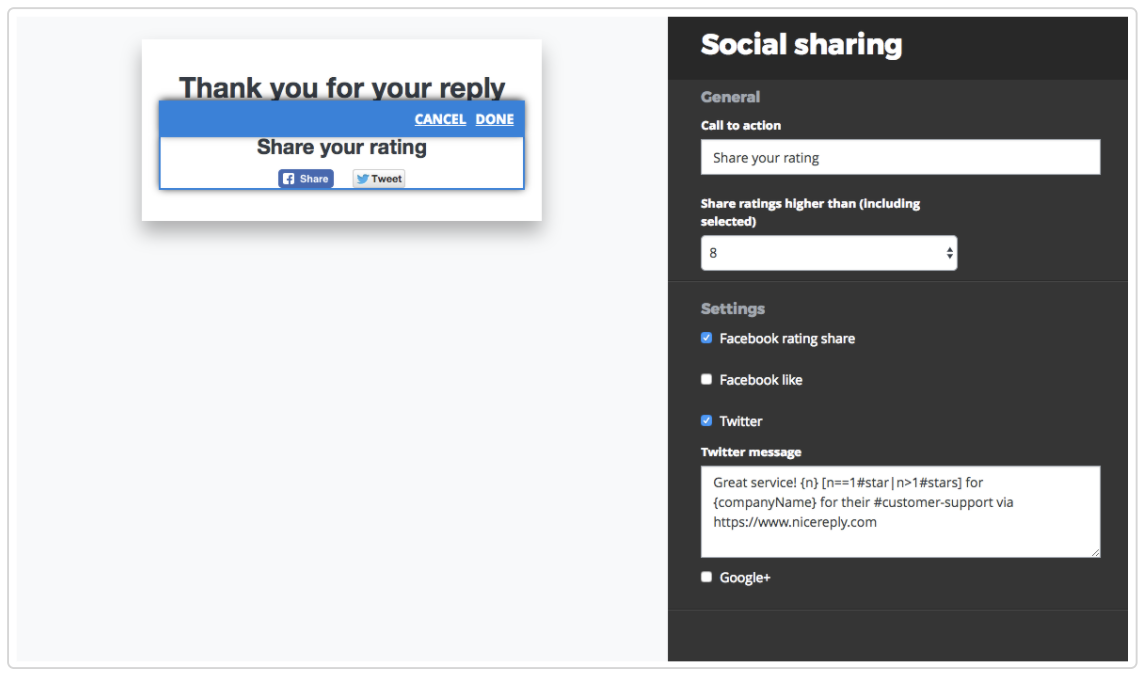Disable the Facebook rating share checkbox
The image size is (1144, 679).
pyautogui.click(x=707, y=339)
